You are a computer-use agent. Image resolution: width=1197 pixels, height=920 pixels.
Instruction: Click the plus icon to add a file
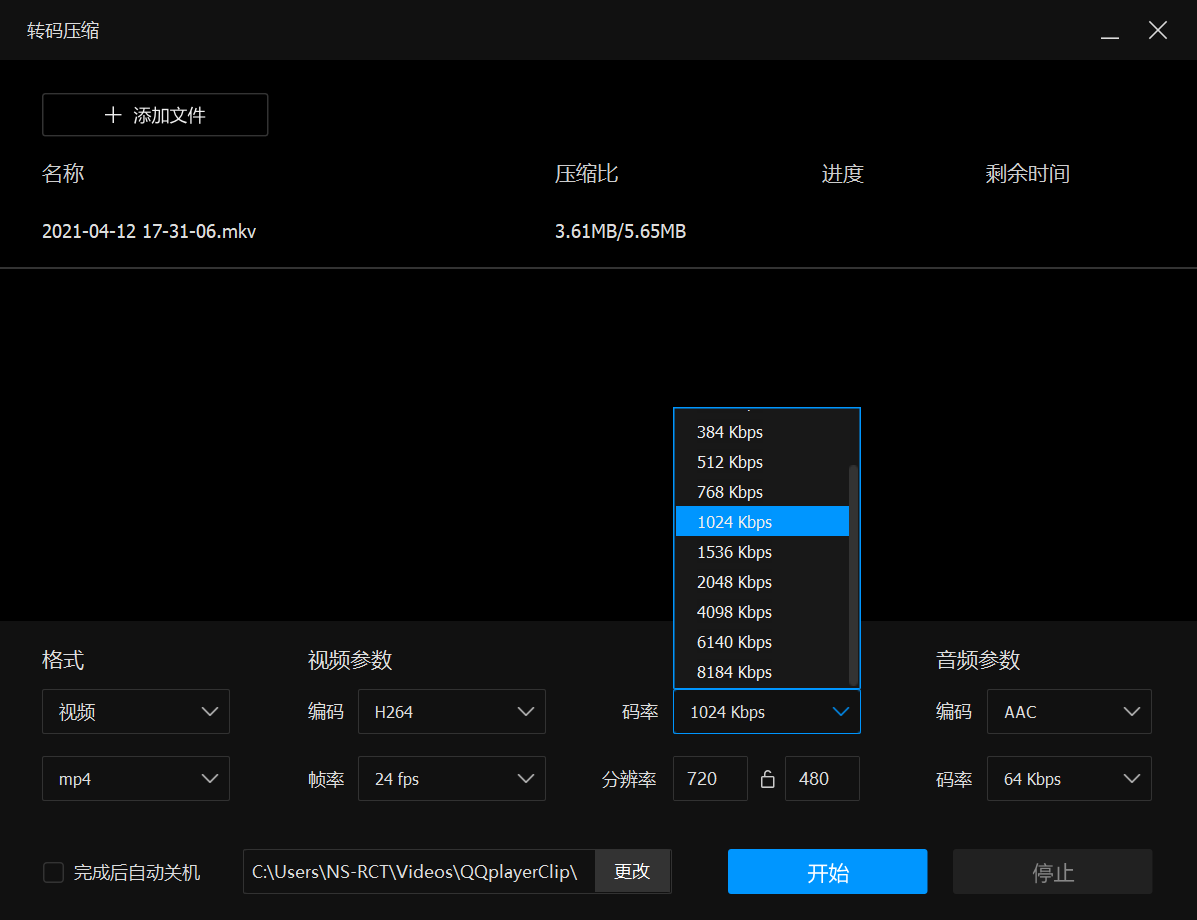point(112,114)
